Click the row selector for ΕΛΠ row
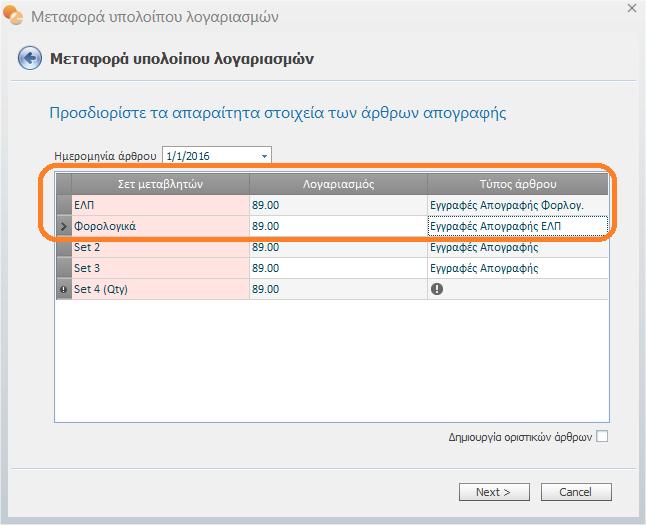 point(63,205)
